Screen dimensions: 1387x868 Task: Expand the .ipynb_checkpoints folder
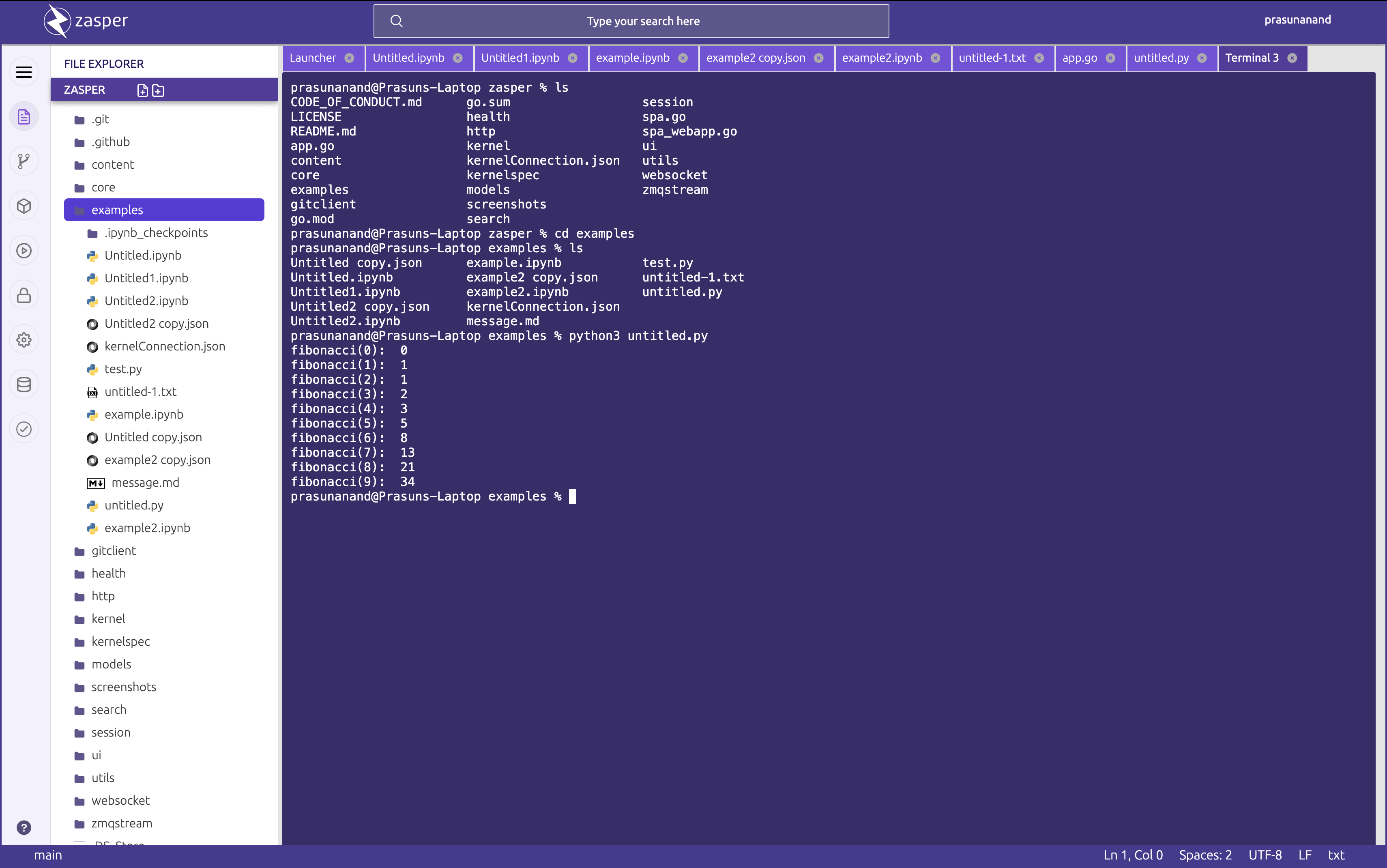[155, 232]
